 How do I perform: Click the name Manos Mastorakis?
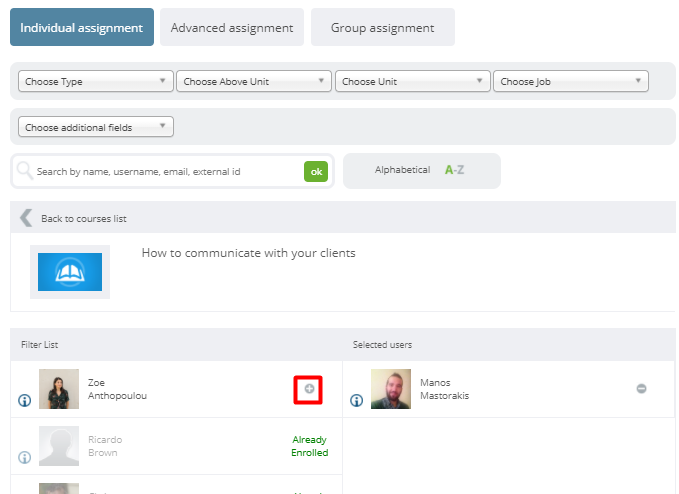coord(444,389)
